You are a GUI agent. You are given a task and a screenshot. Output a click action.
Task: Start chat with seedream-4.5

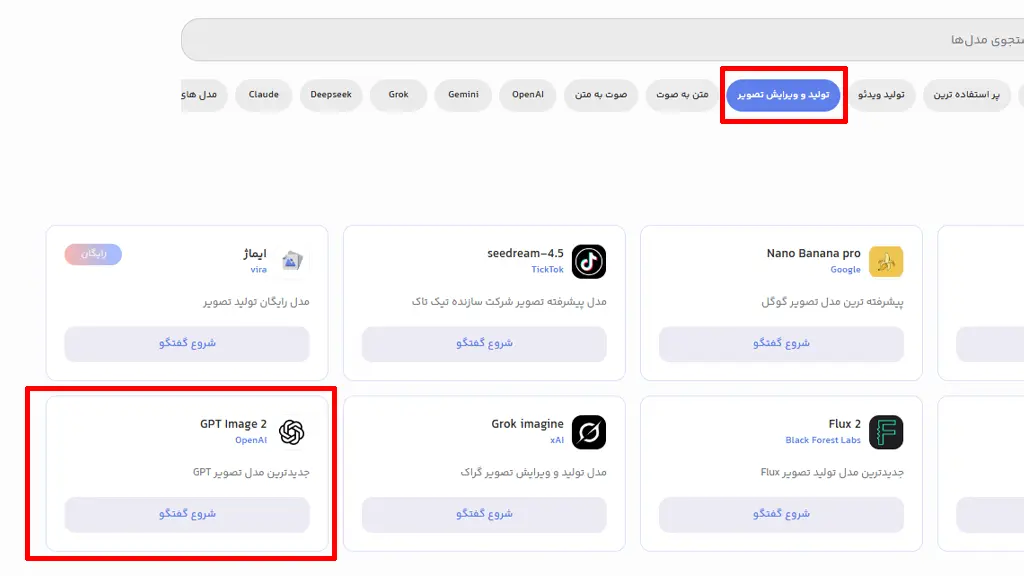(484, 344)
